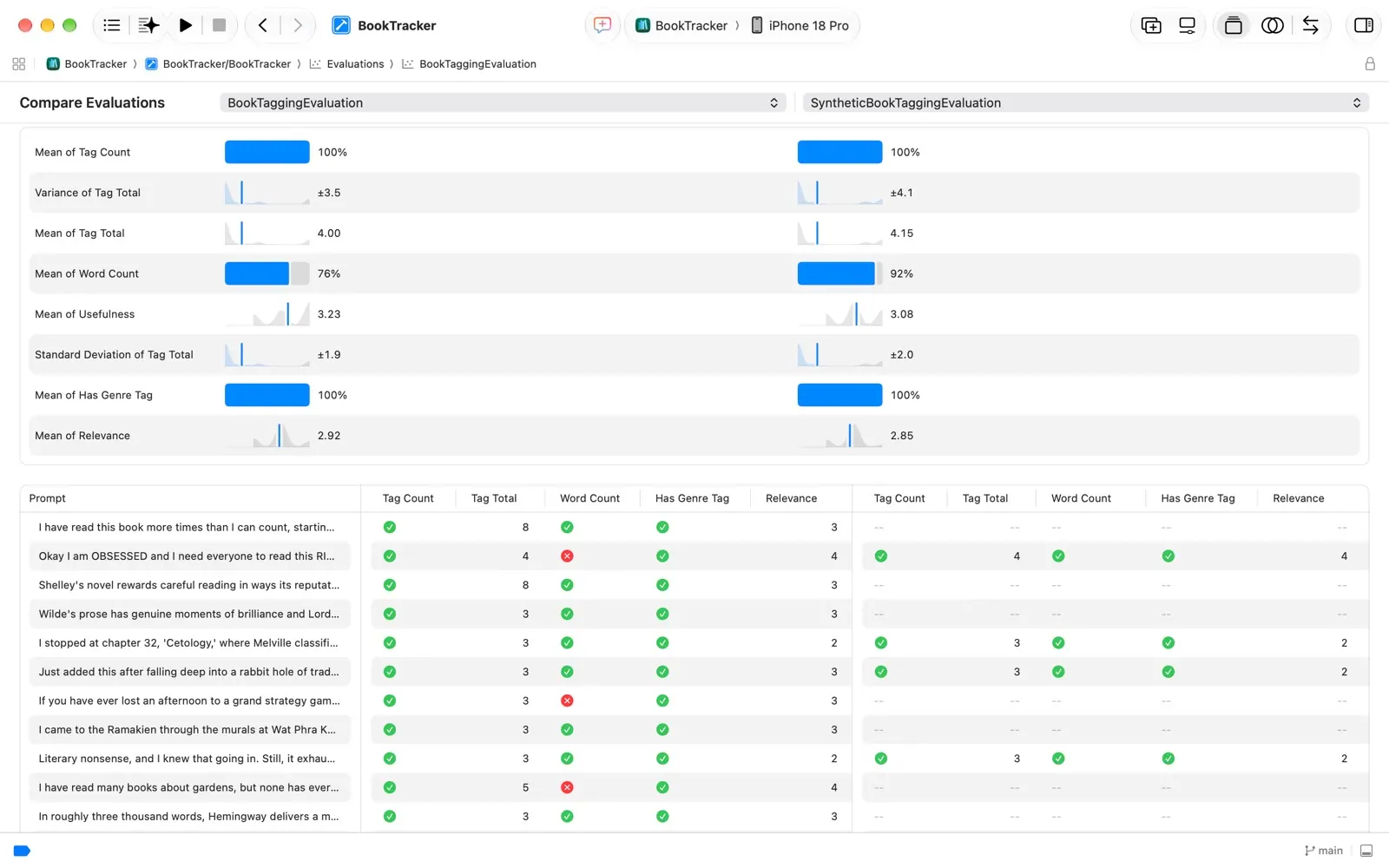Screen dimensions: 1389x868
Task: Click the Variance of Tag Total row
Action: 694,193
